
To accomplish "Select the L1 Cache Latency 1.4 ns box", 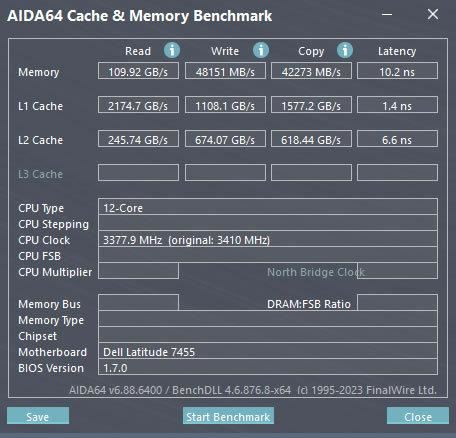I will (x=397, y=105).
